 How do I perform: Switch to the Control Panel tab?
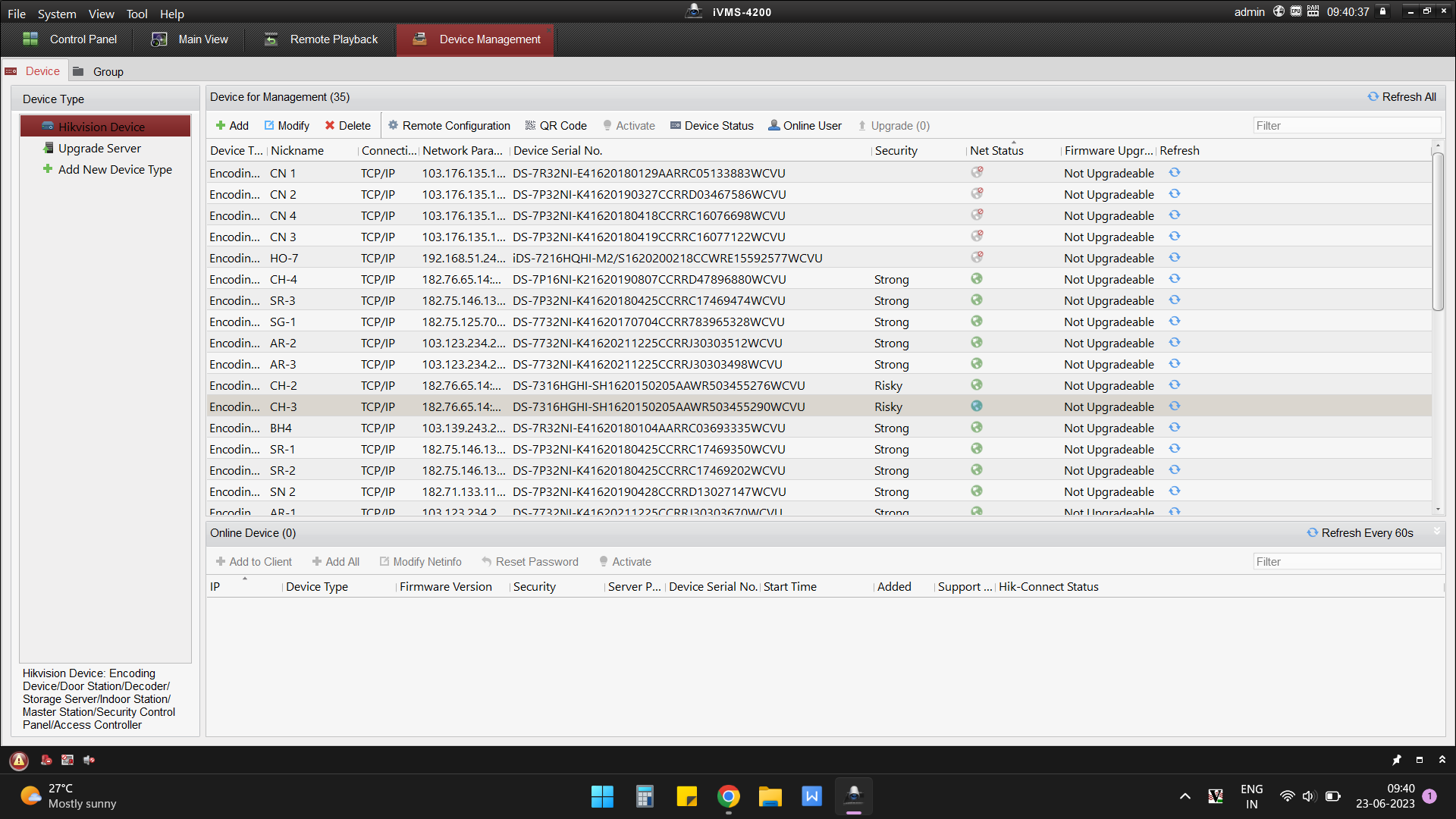(x=70, y=39)
